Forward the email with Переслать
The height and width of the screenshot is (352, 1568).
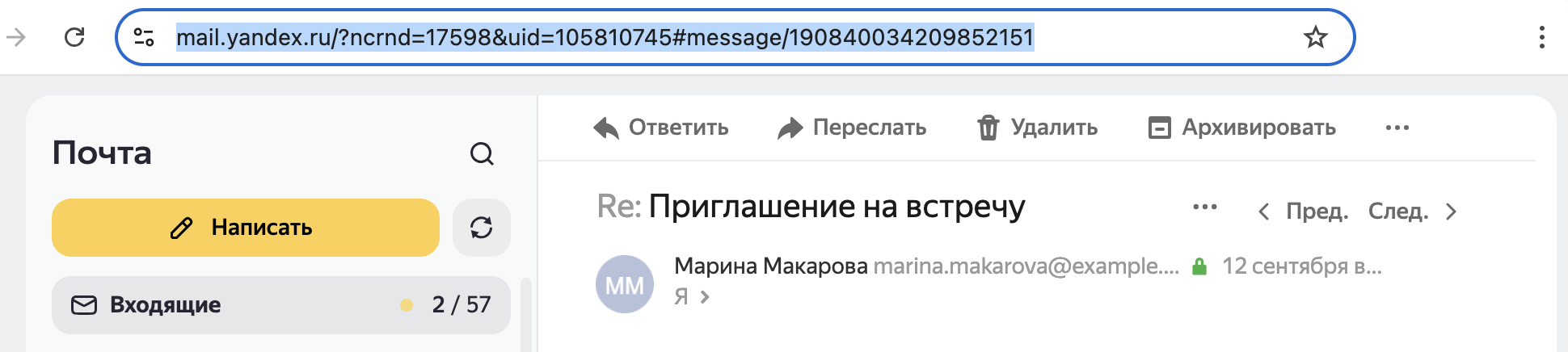(852, 128)
